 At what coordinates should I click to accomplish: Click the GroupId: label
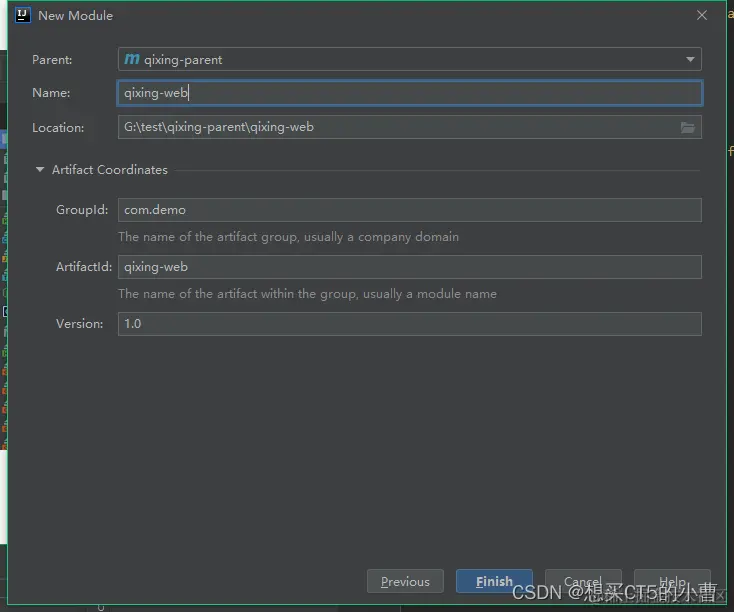pos(82,210)
